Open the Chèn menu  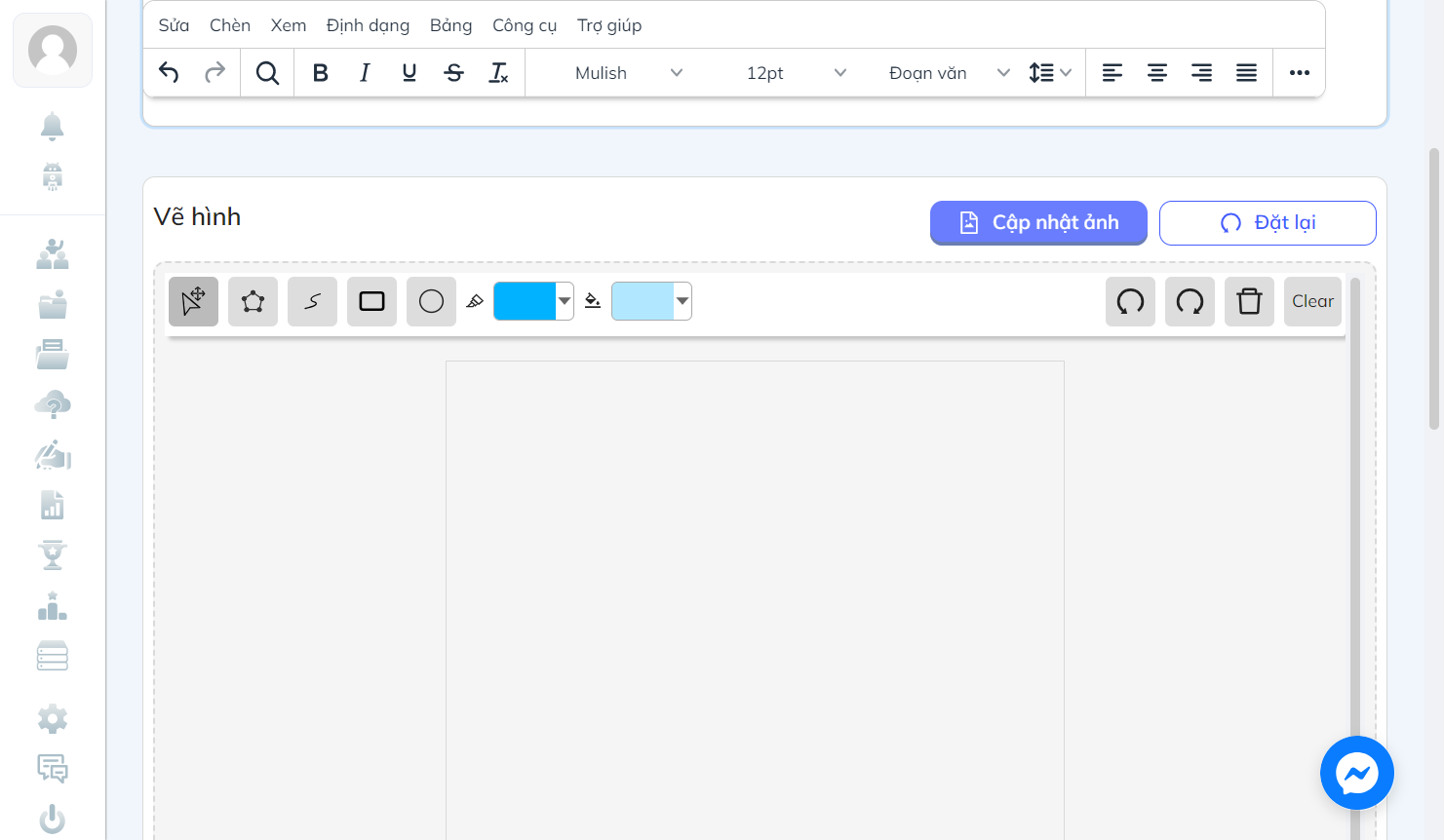pos(230,25)
